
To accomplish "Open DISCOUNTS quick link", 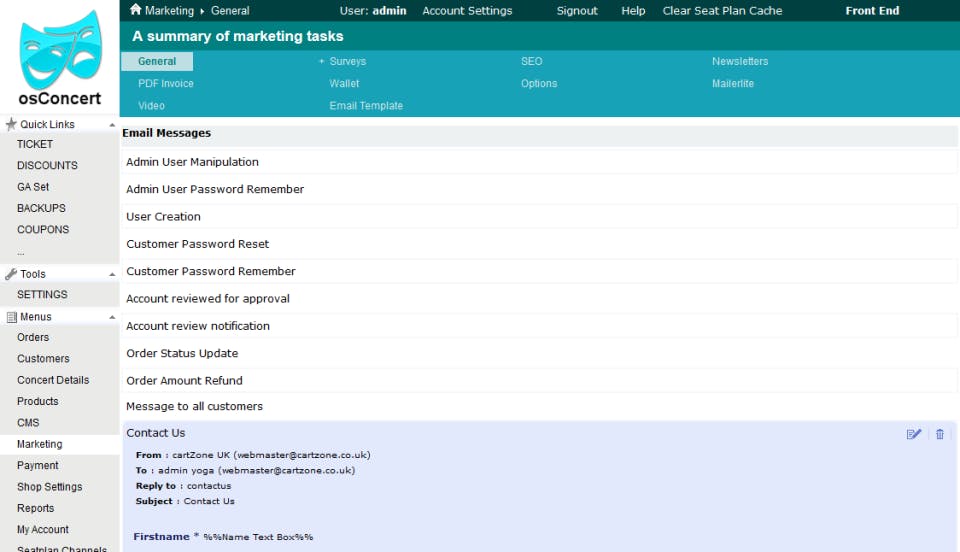I will click(47, 165).
